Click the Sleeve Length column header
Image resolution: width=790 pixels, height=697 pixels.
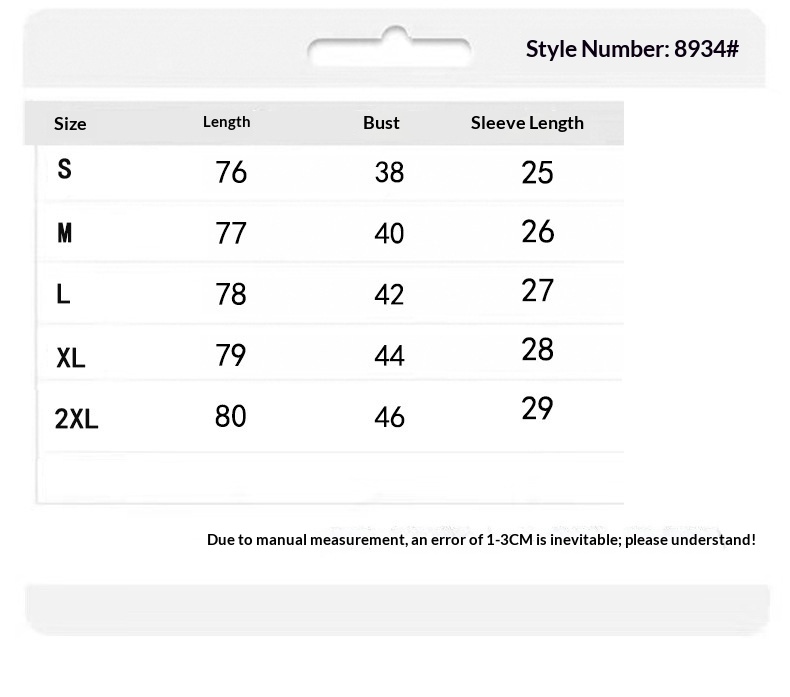(x=527, y=123)
